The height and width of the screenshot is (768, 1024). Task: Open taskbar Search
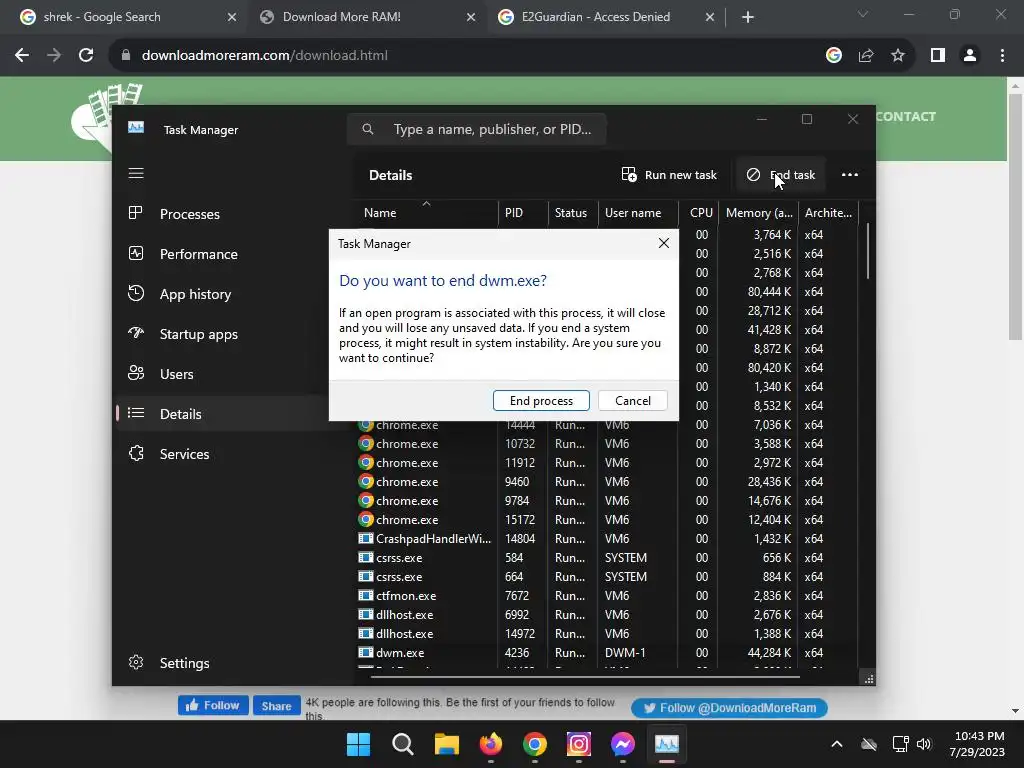[x=402, y=744]
